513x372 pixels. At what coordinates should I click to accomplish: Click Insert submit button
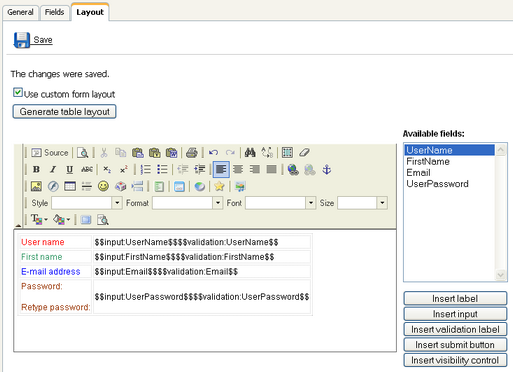(x=455, y=345)
